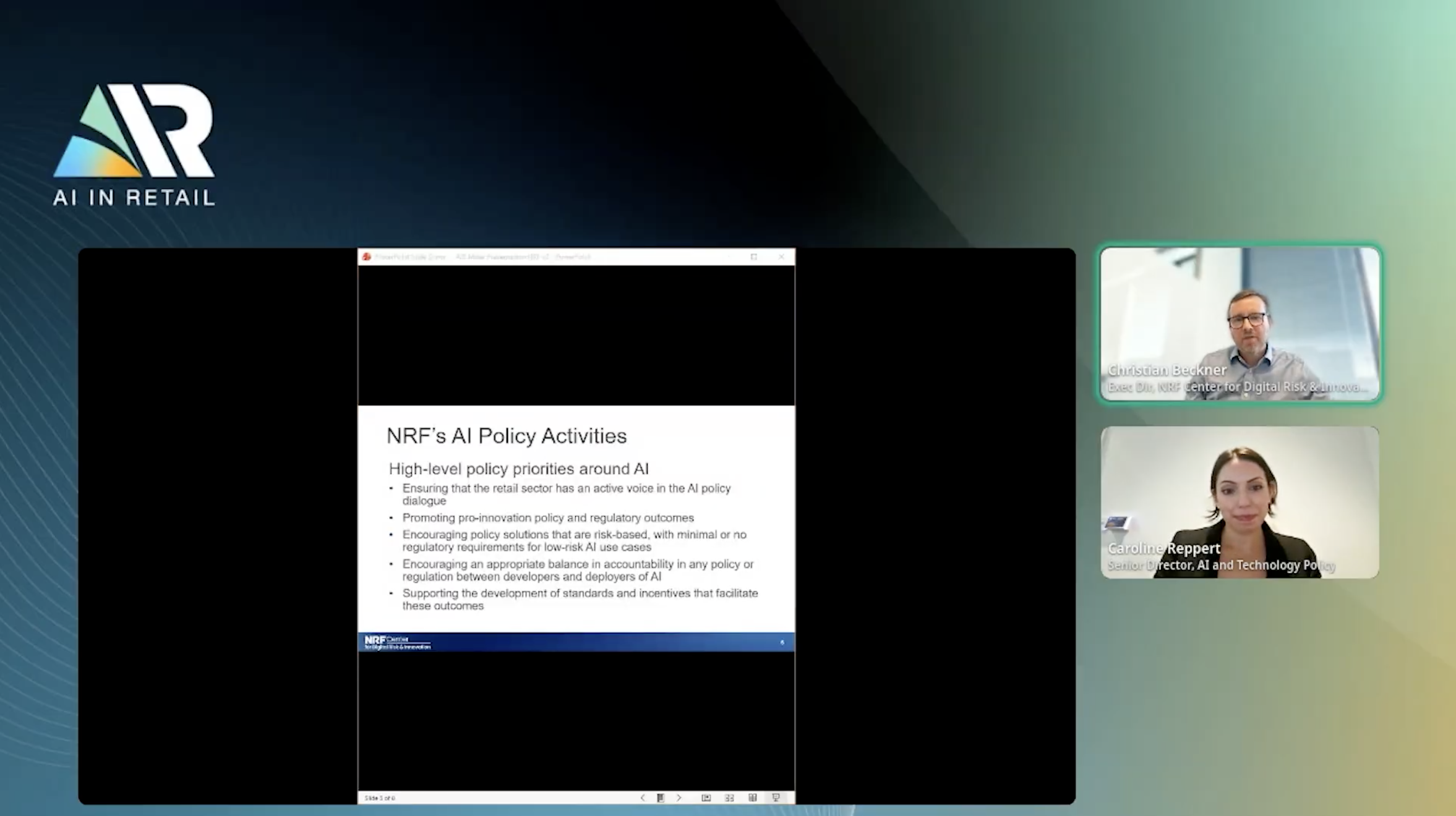Maximize the PowerPoint slide show window
The height and width of the screenshot is (816, 1456).
(x=753, y=257)
